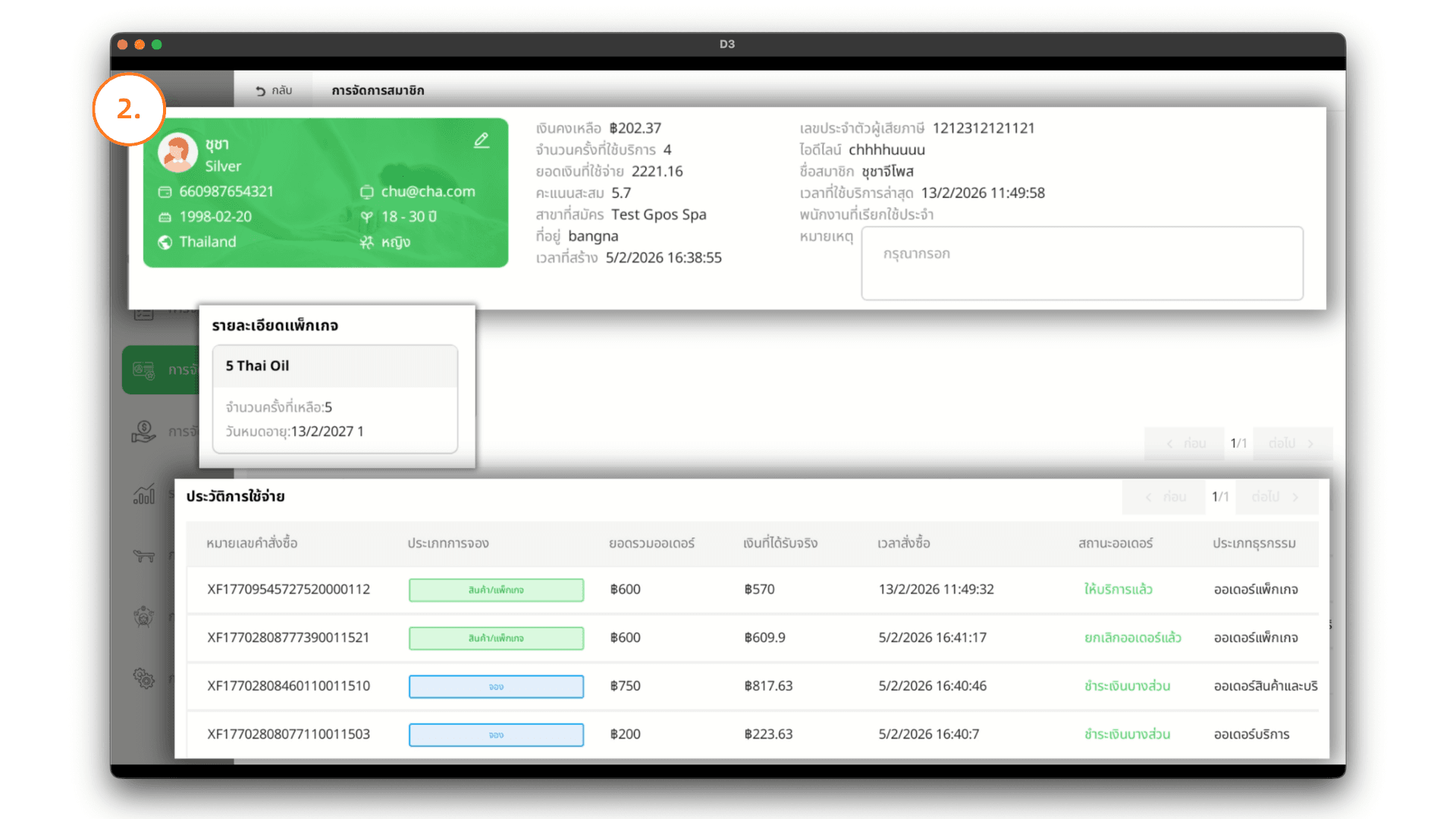Go to previous page in spending history pagination
Image resolution: width=1456 pixels, height=819 pixels.
pyautogui.click(x=1164, y=497)
